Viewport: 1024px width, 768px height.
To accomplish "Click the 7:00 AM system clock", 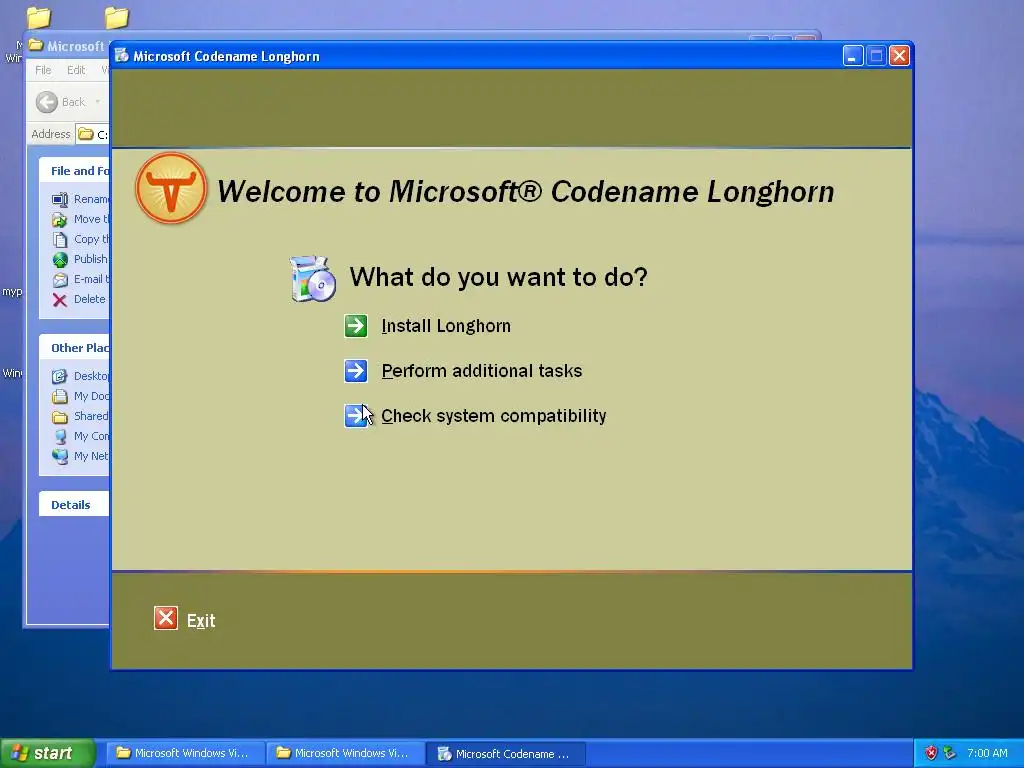I will (x=987, y=753).
